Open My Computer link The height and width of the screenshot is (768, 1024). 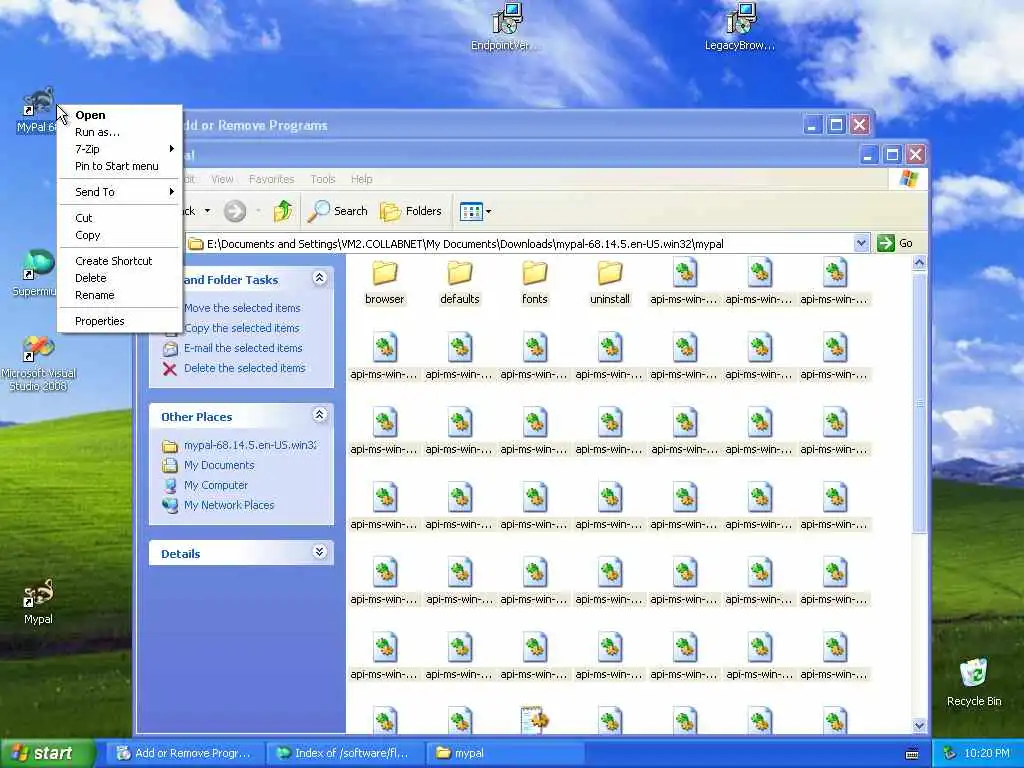pyautogui.click(x=216, y=485)
